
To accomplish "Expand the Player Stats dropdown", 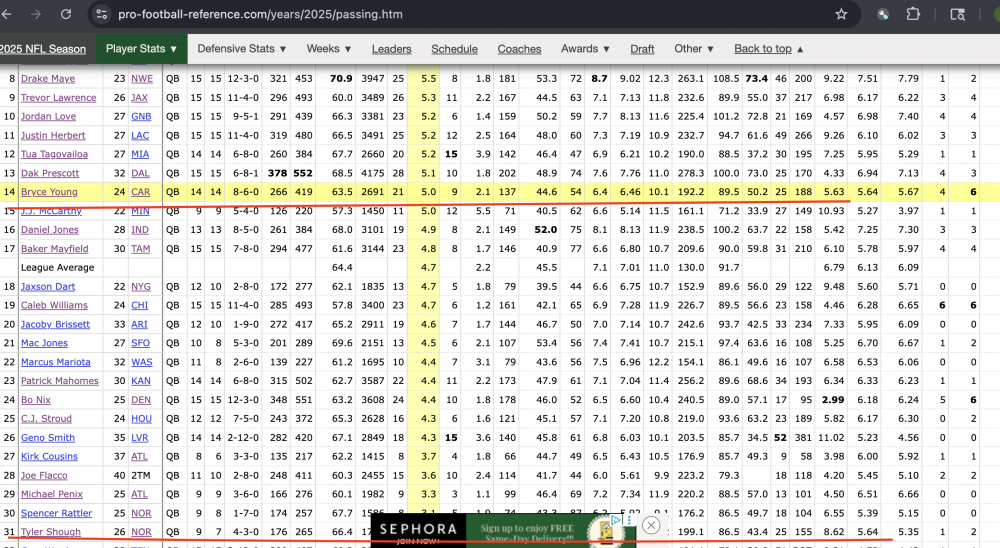I will pos(141,49).
